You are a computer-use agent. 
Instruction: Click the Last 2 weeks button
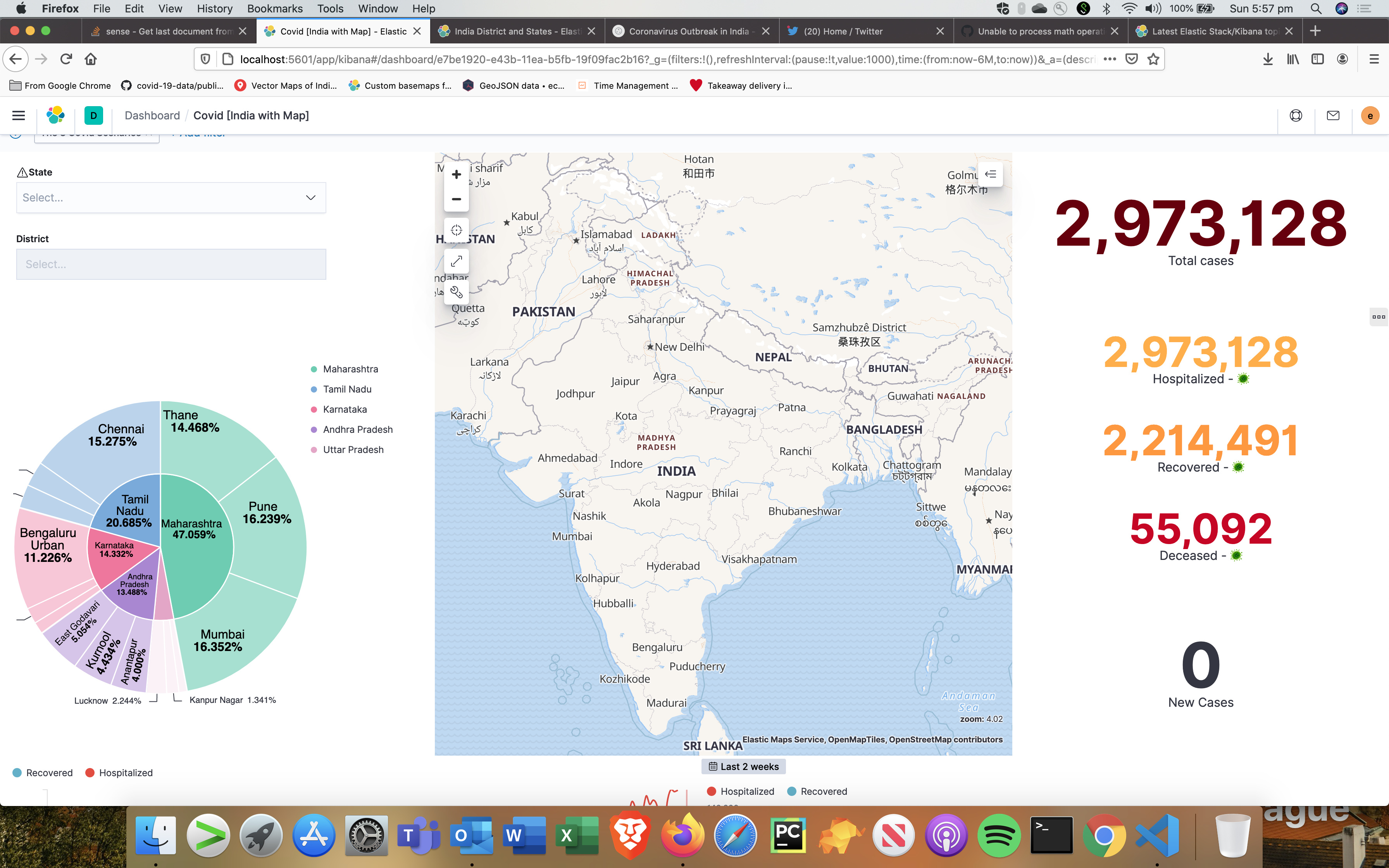[743, 766]
